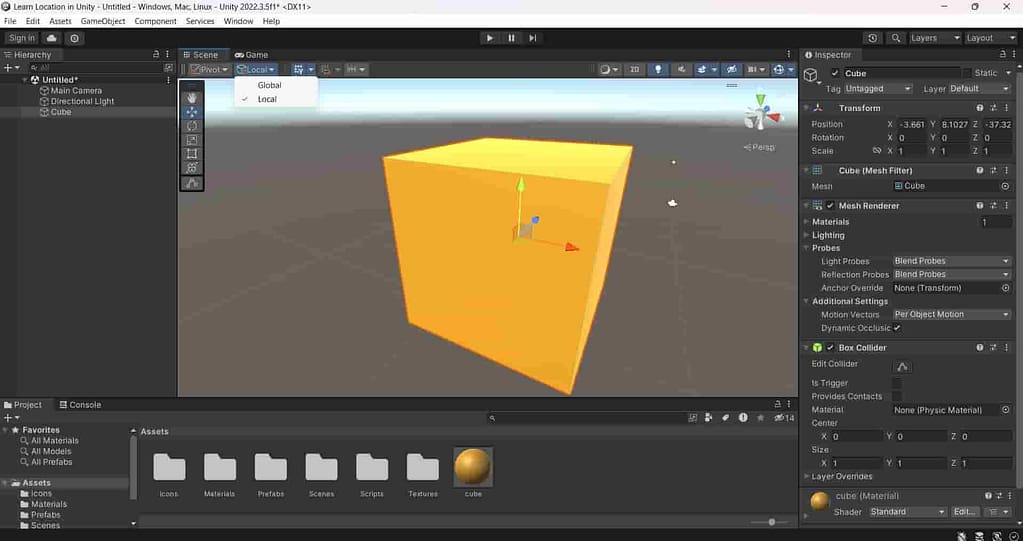
Task: Open the Shader Standard dropdown
Action: click(x=908, y=512)
